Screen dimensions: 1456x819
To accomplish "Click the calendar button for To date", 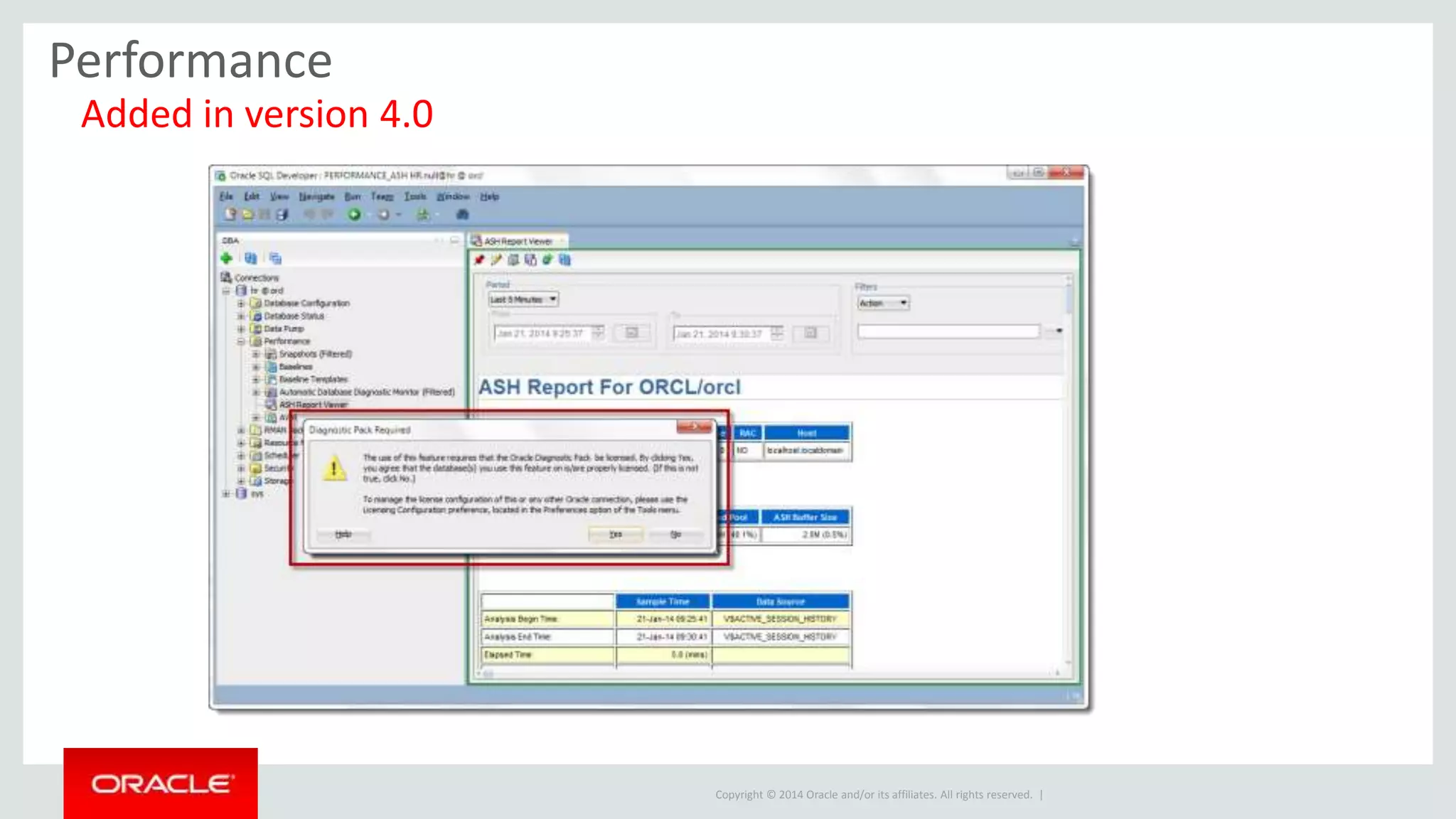I will 810,333.
